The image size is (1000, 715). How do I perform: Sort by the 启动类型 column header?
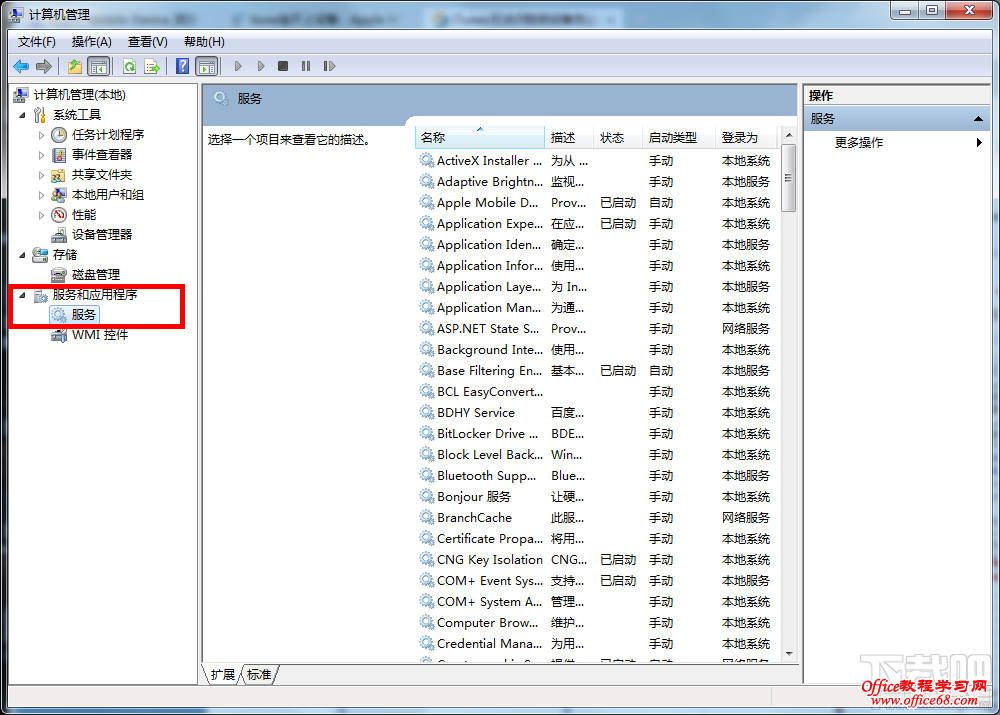(679, 138)
